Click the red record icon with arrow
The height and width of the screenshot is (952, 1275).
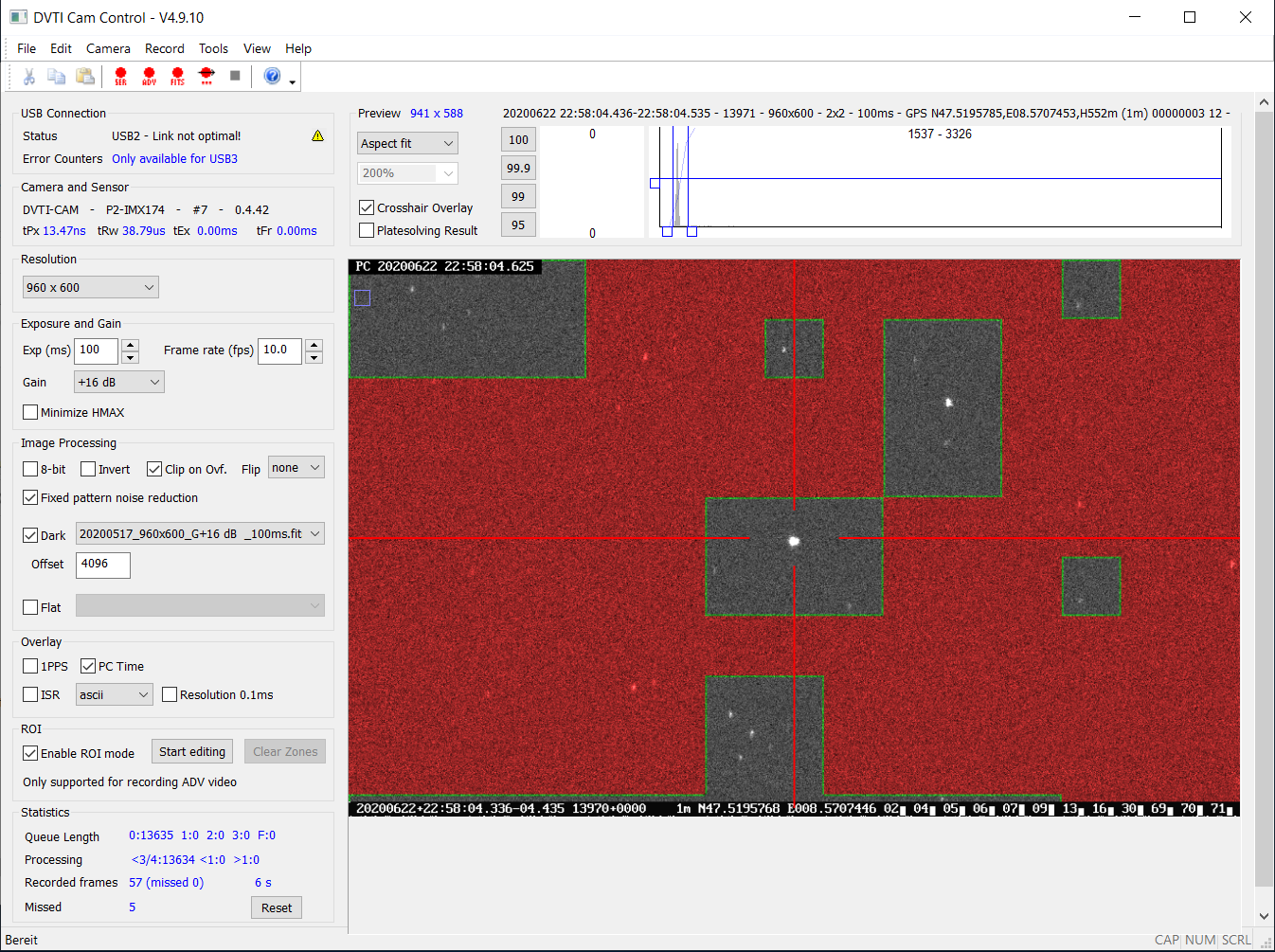pyautogui.click(x=207, y=77)
